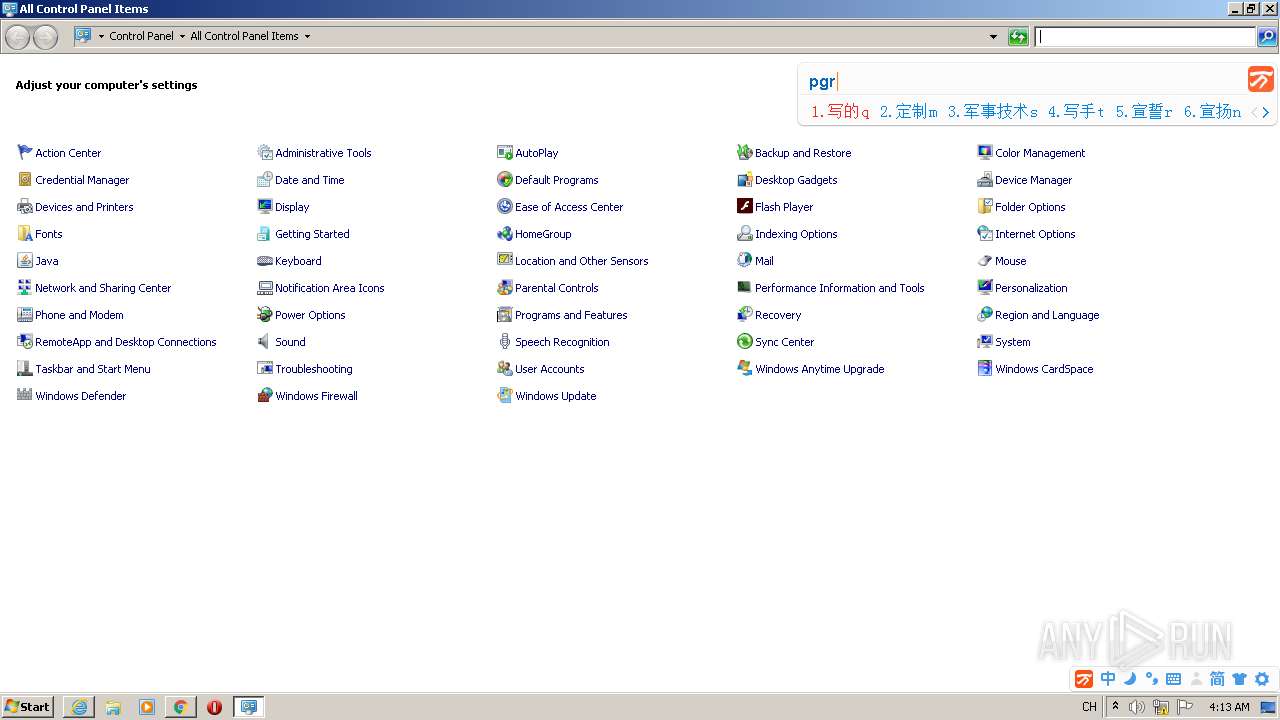Select IME candidate 2 定制
The height and width of the screenshot is (720, 1280).
908,112
